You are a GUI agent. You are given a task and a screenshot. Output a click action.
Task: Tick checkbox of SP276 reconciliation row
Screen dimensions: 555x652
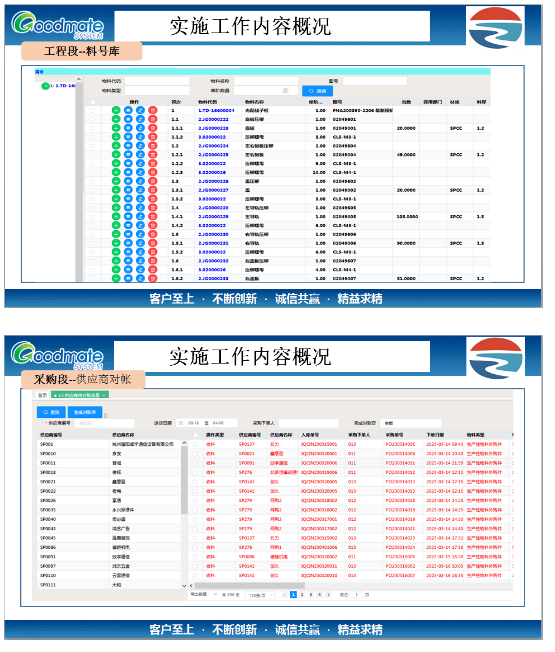(195, 472)
